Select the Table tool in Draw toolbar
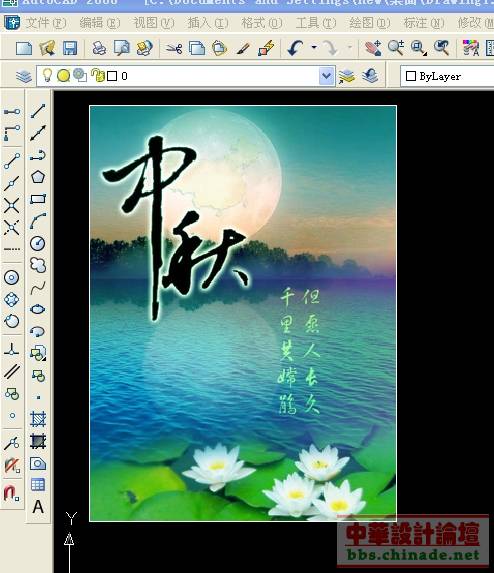 38,485
